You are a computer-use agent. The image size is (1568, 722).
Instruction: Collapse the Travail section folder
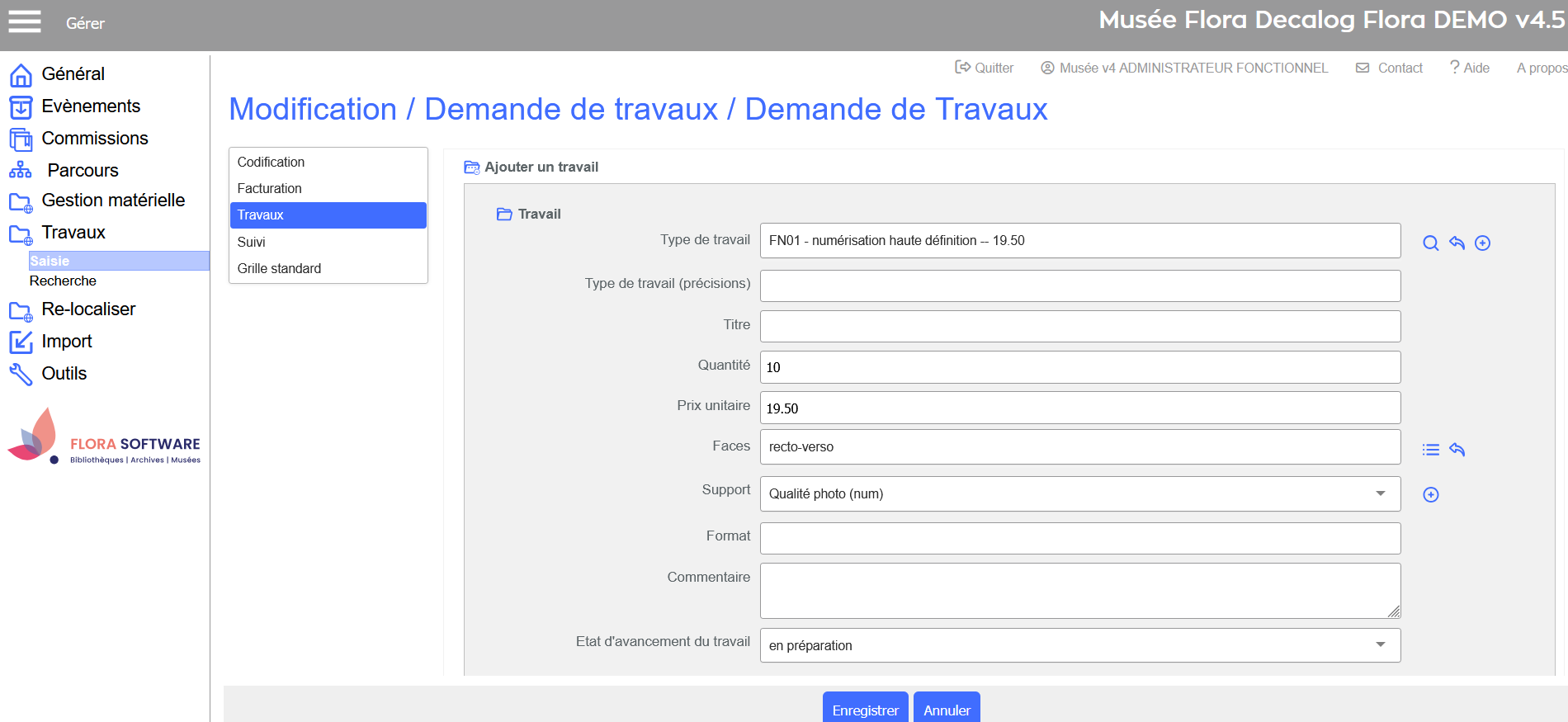click(504, 215)
